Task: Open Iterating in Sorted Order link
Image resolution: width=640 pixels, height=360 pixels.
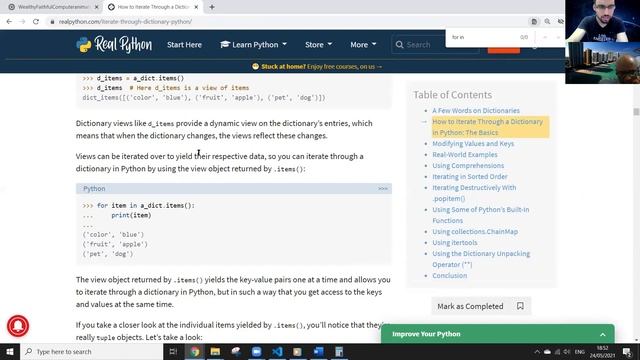Action: (470, 177)
